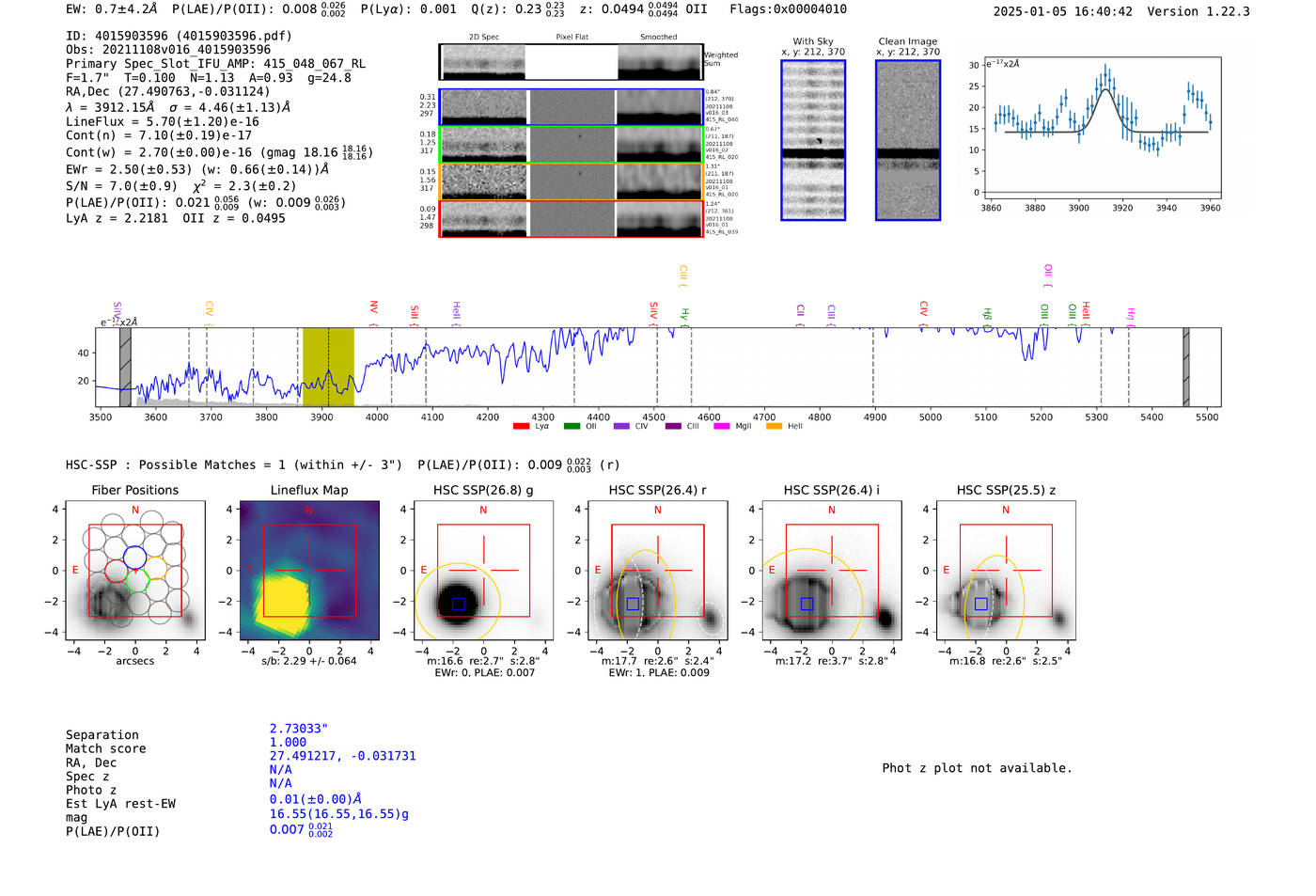Select the Weighted Sum 2D spectrum row
This screenshot has width=1316, height=896.
[572, 62]
